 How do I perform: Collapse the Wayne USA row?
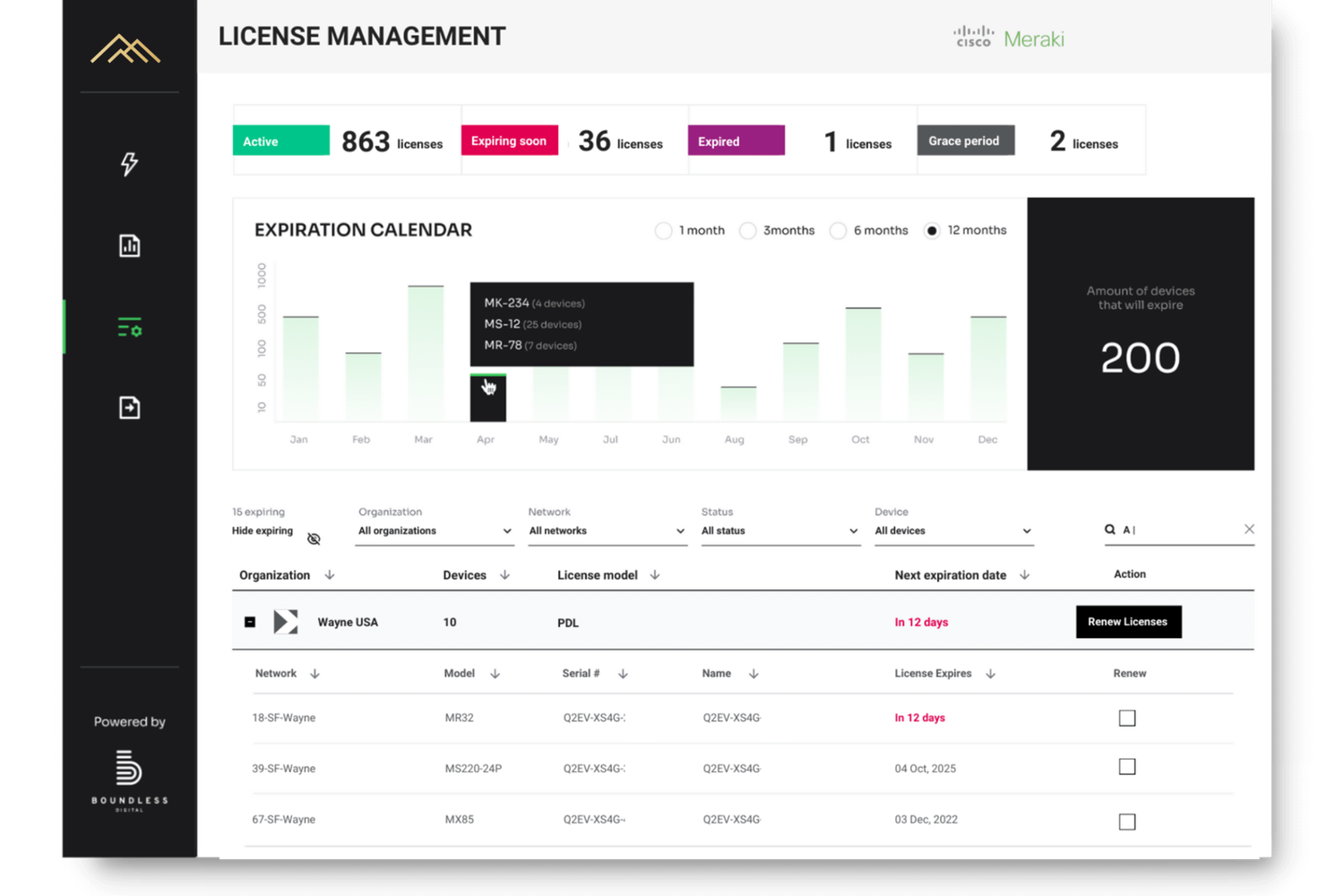[x=250, y=622]
